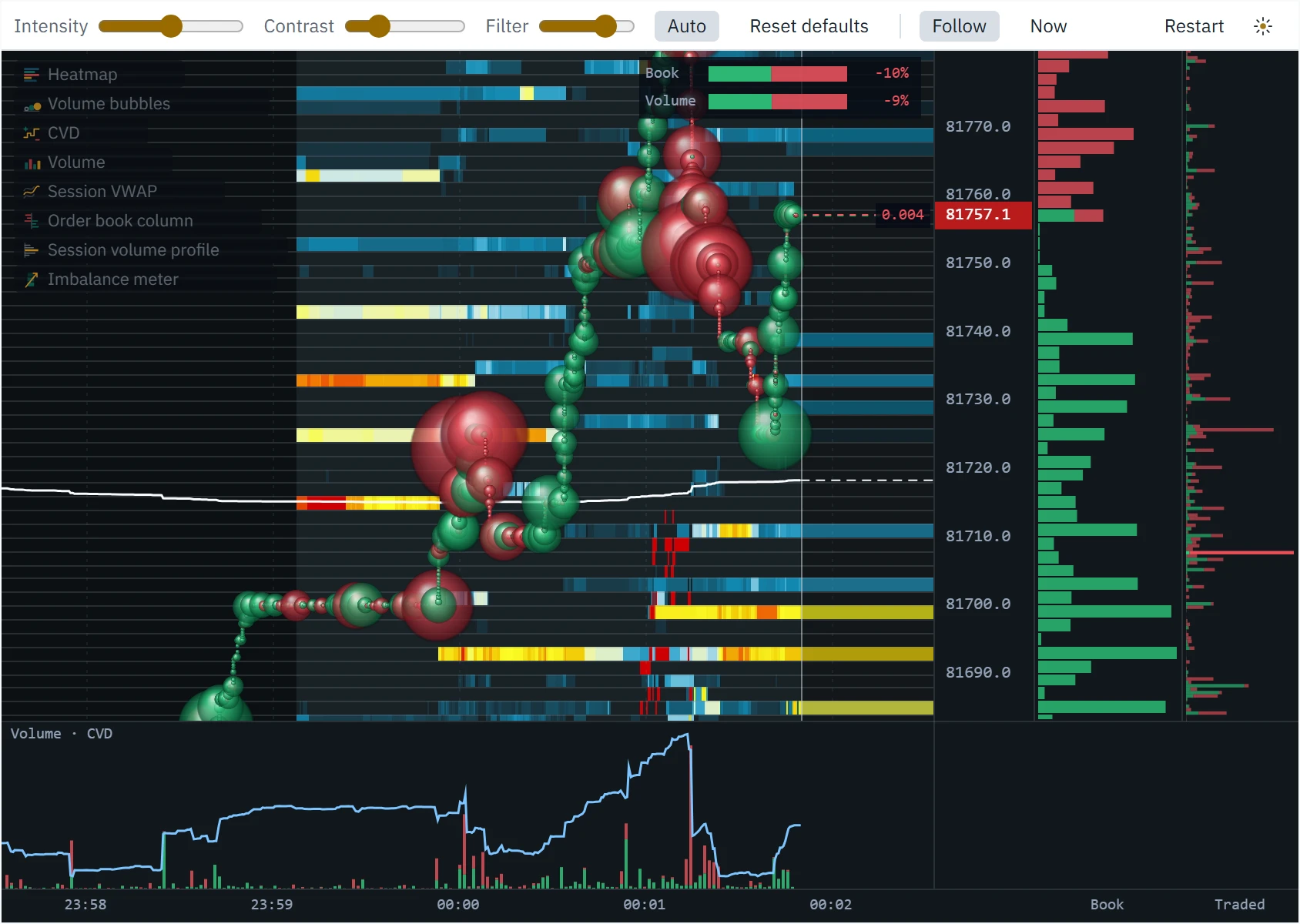Jump to Now
The height and width of the screenshot is (924, 1300).
click(x=1048, y=26)
